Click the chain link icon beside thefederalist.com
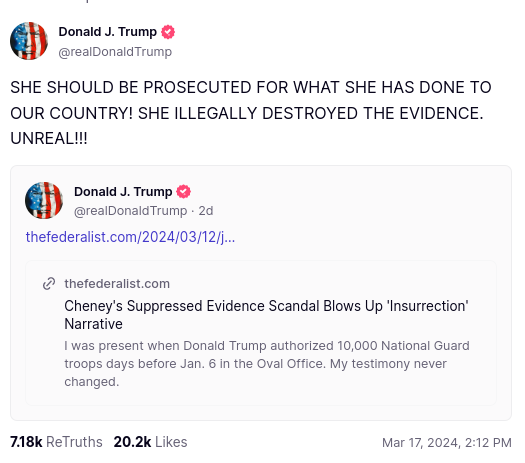Image resolution: width=525 pixels, height=463 pixels. tap(49, 284)
